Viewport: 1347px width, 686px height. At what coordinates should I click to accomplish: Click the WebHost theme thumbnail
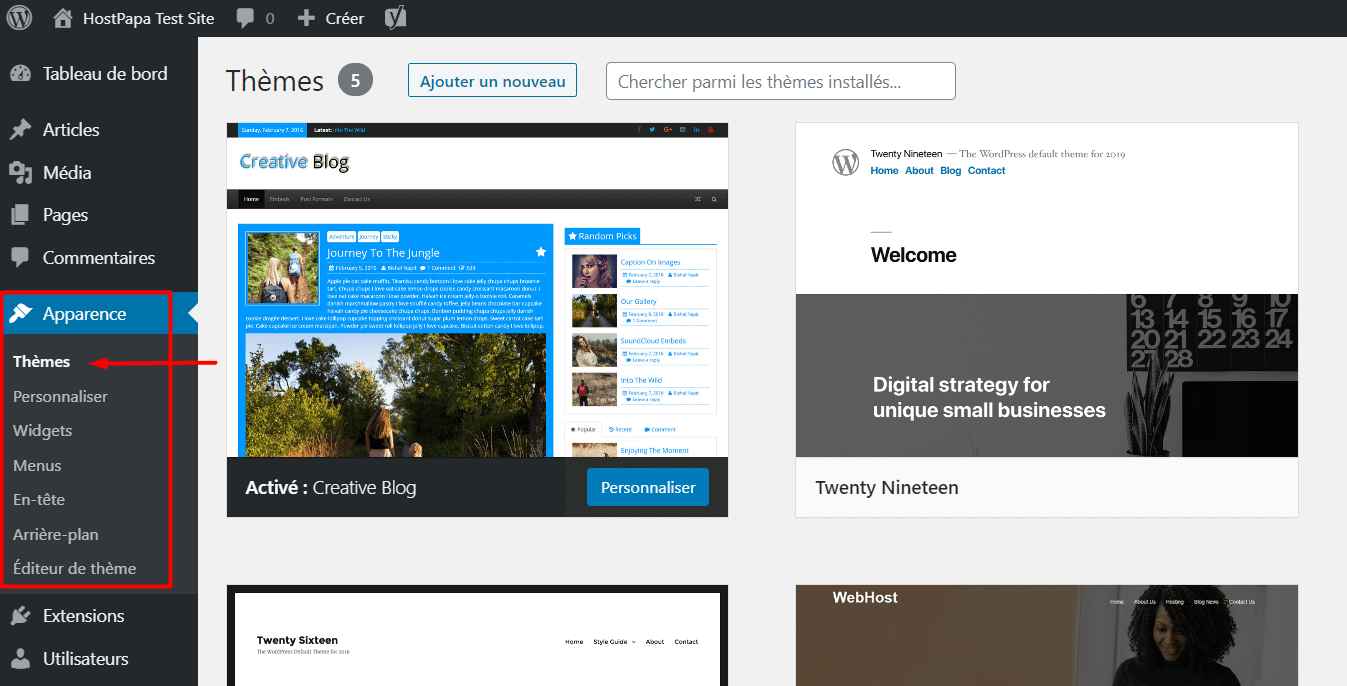(1047, 635)
